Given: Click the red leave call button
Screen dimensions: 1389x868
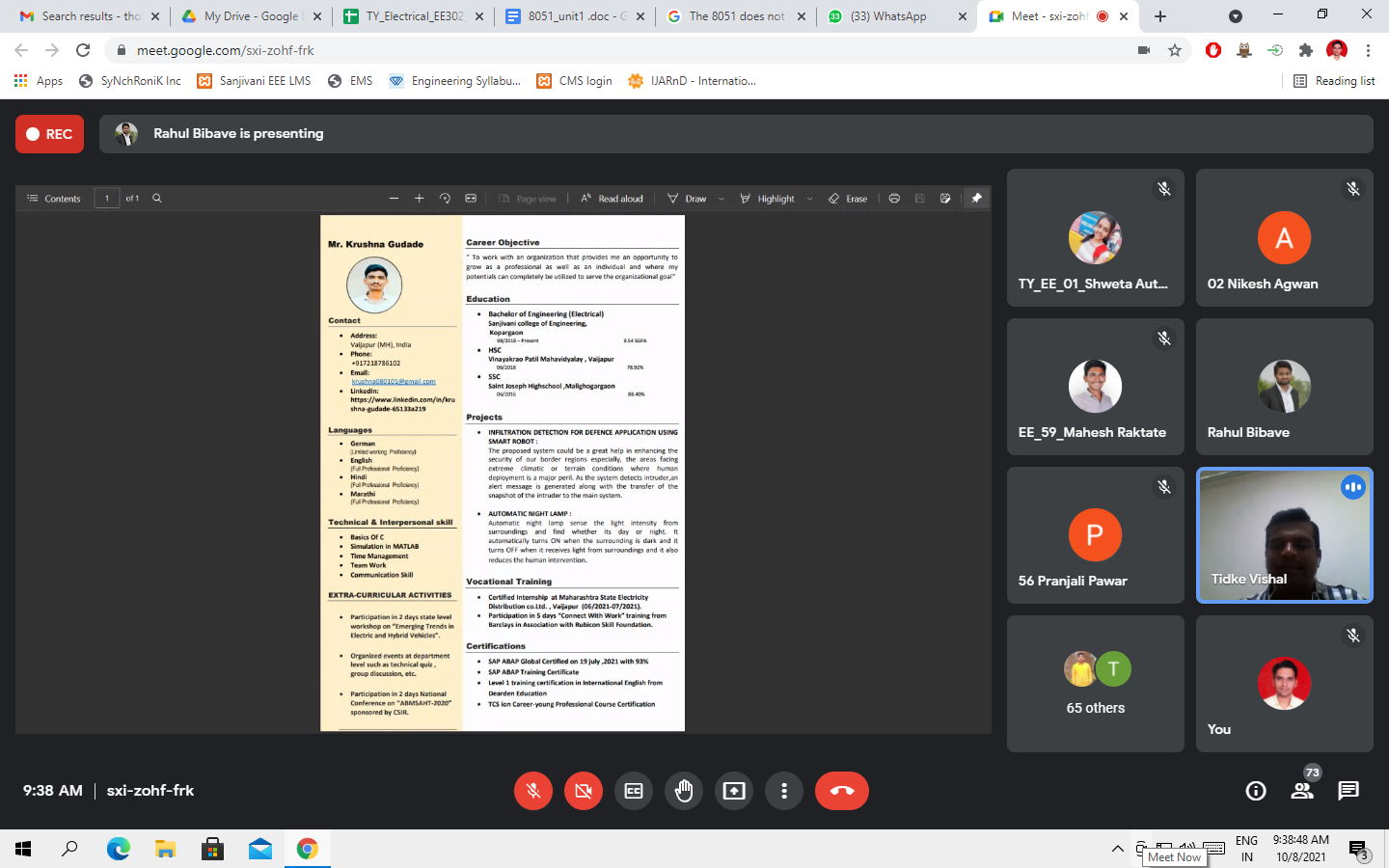Looking at the screenshot, I should (x=841, y=791).
